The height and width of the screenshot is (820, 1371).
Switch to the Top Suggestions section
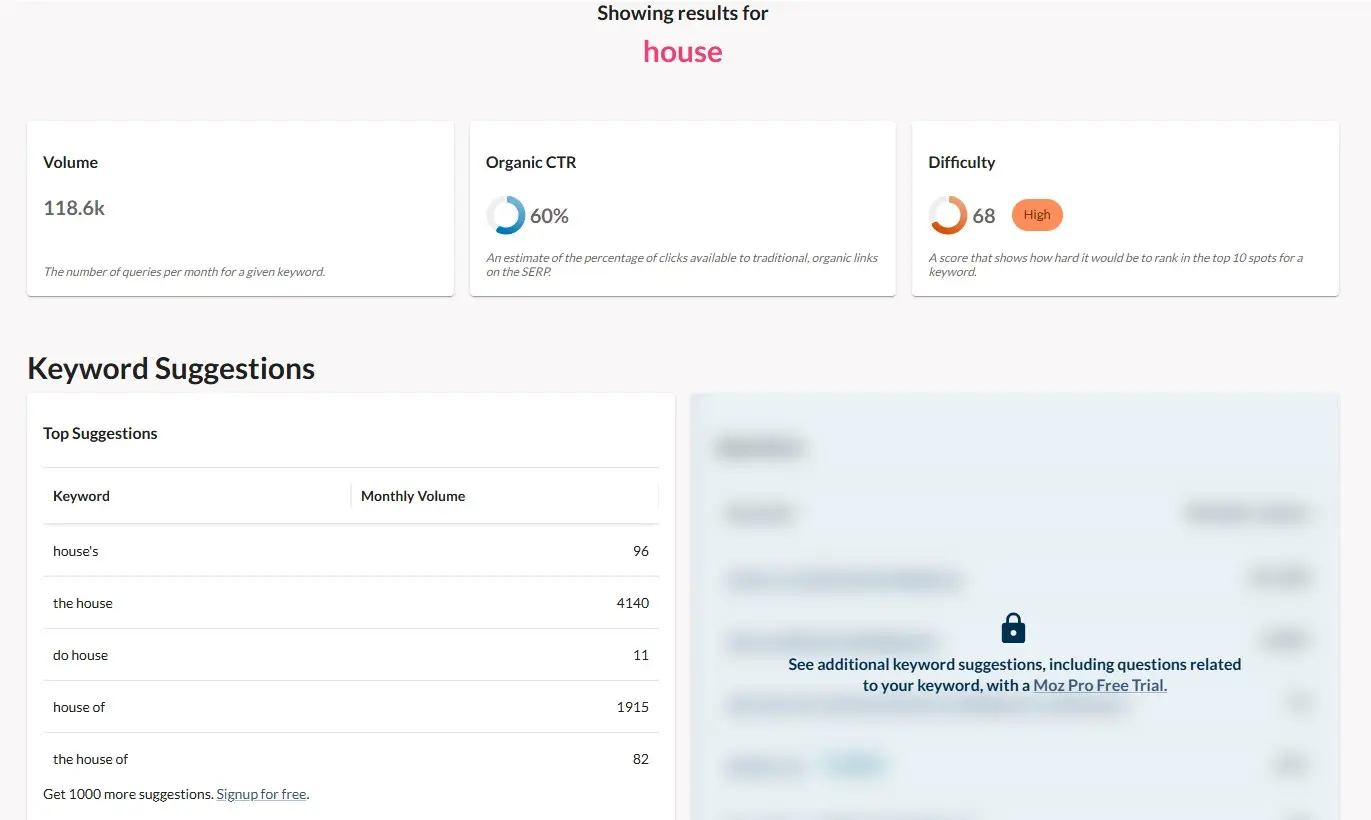click(99, 433)
